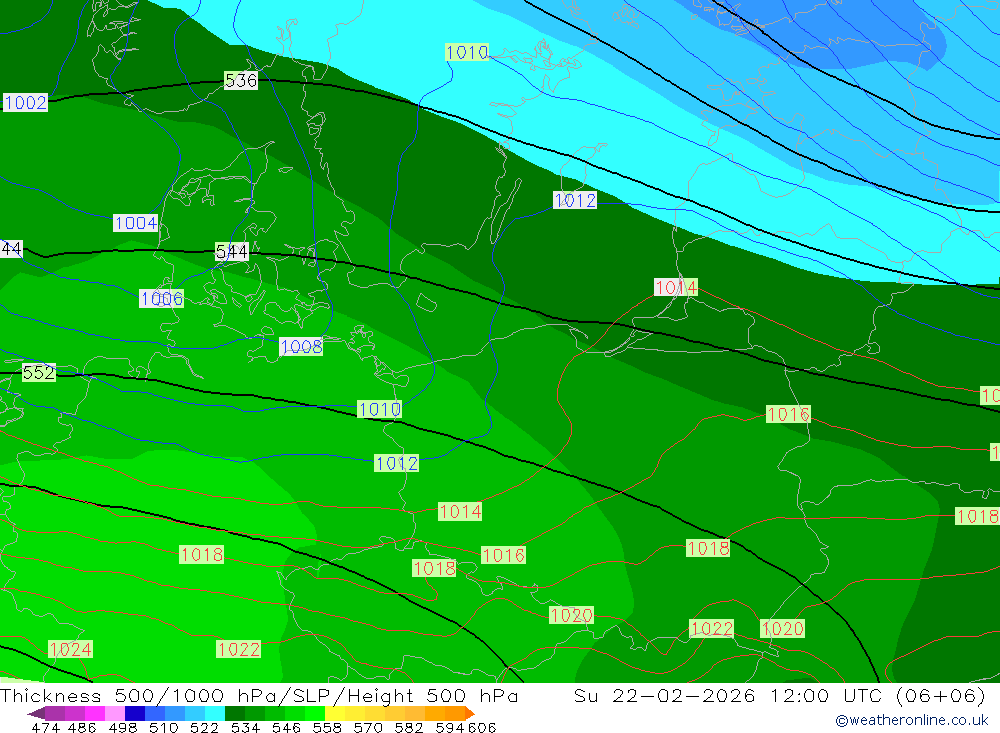Click the bright magenta legend swatch
Screen dimensions: 1000x733
pos(95,713)
